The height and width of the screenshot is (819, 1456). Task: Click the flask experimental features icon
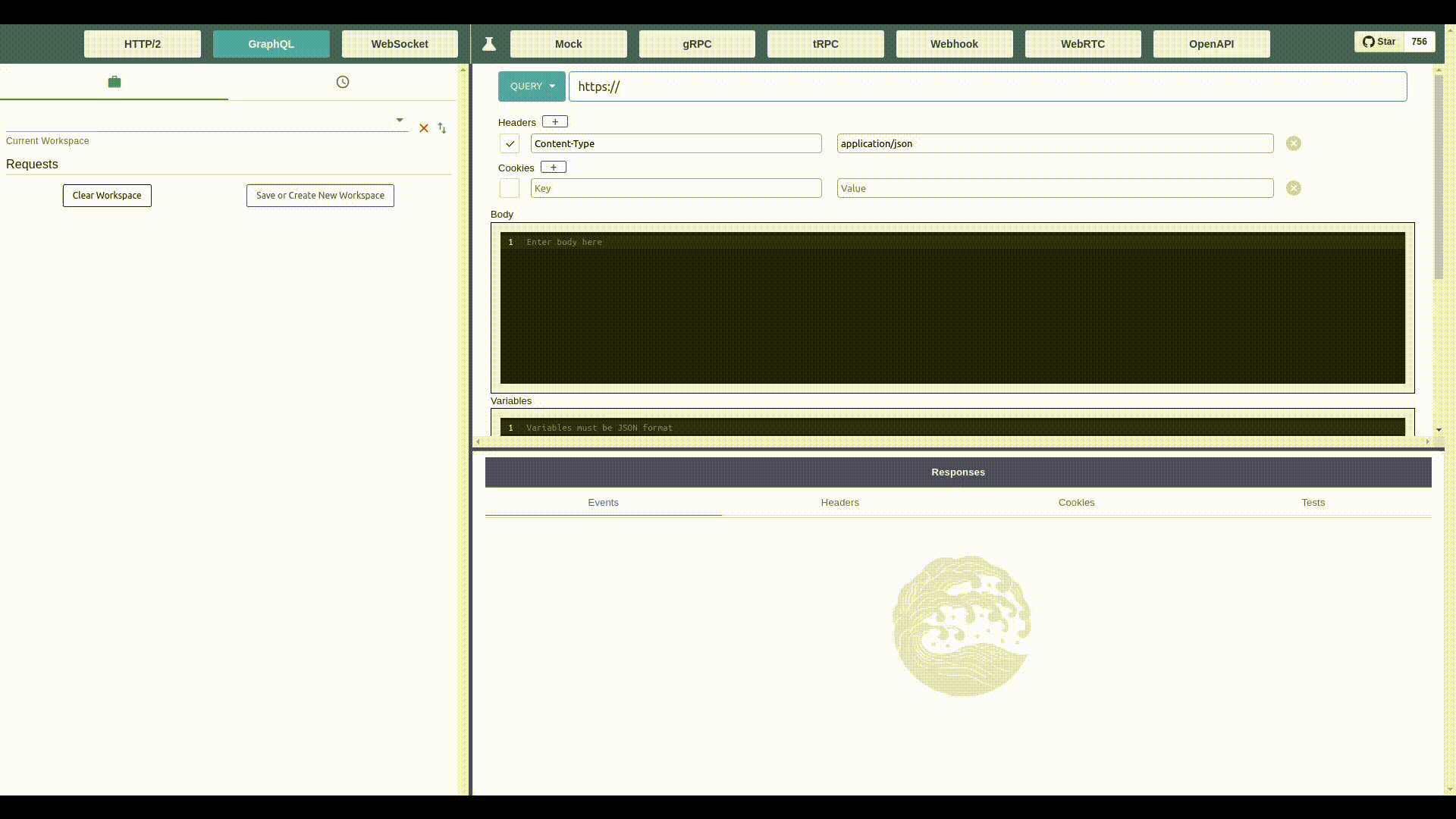489,44
